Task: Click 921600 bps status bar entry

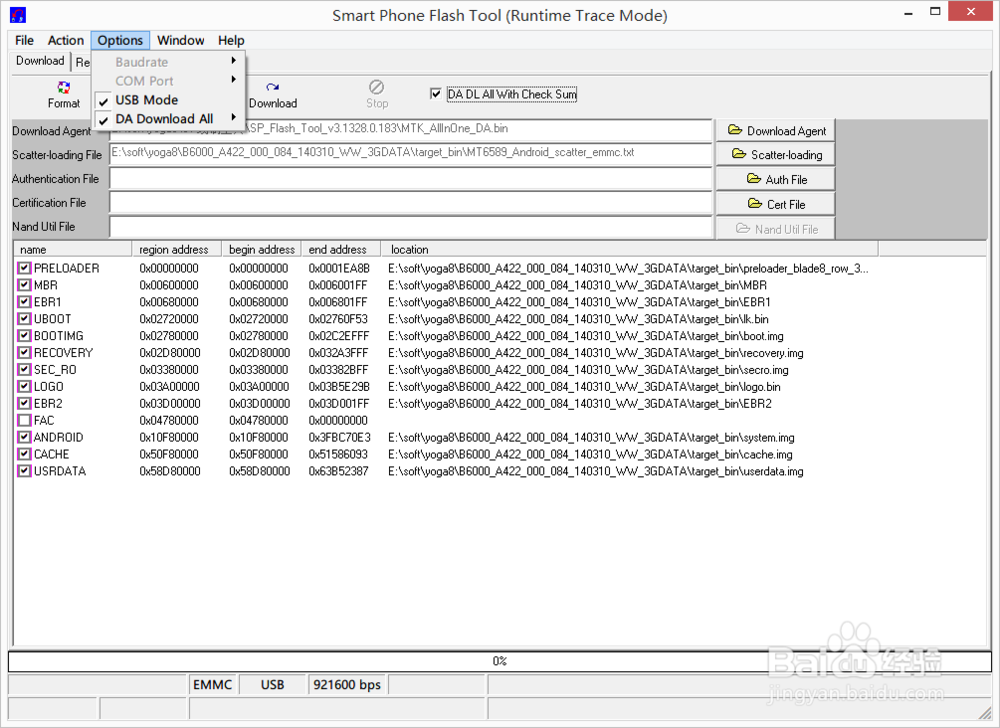Action: tap(347, 685)
